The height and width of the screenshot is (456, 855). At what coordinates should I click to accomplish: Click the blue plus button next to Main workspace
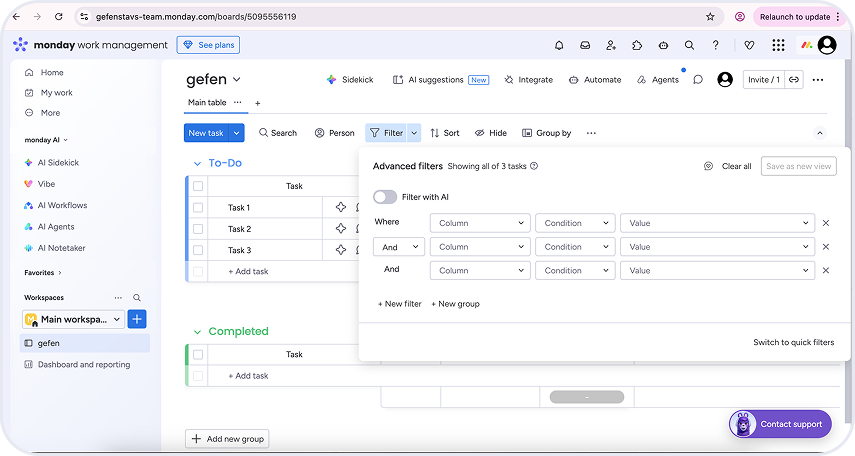click(137, 319)
